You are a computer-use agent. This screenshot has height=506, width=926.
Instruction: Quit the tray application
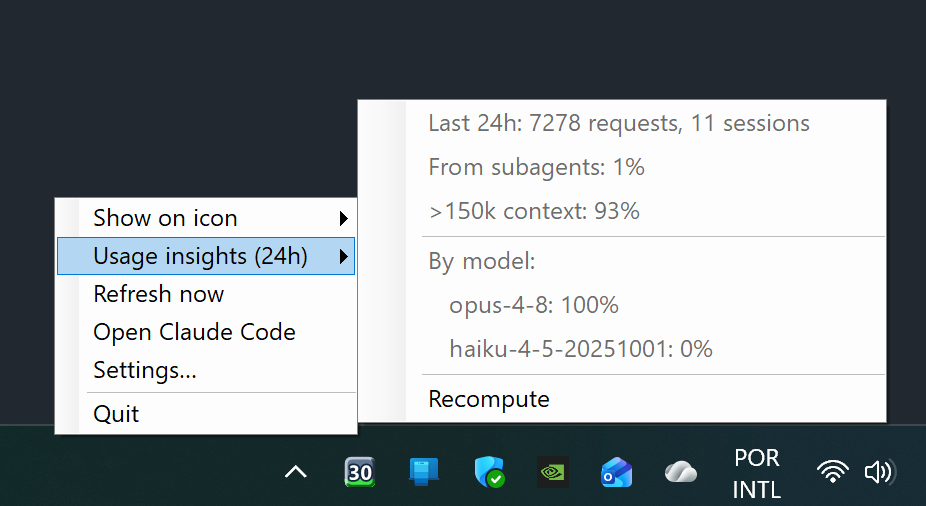pyautogui.click(x=206, y=414)
